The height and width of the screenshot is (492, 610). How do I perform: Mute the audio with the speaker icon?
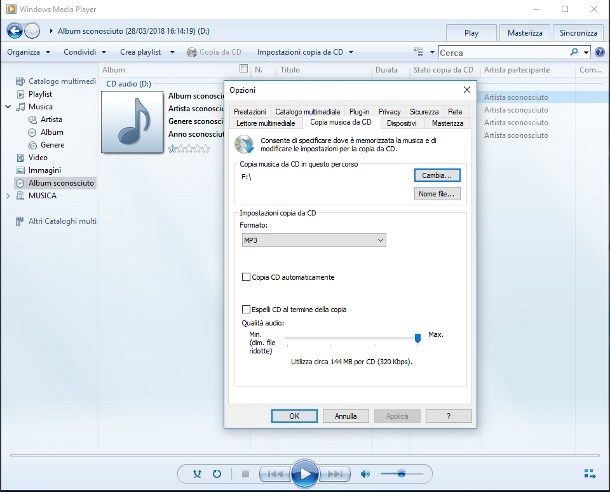[365, 474]
